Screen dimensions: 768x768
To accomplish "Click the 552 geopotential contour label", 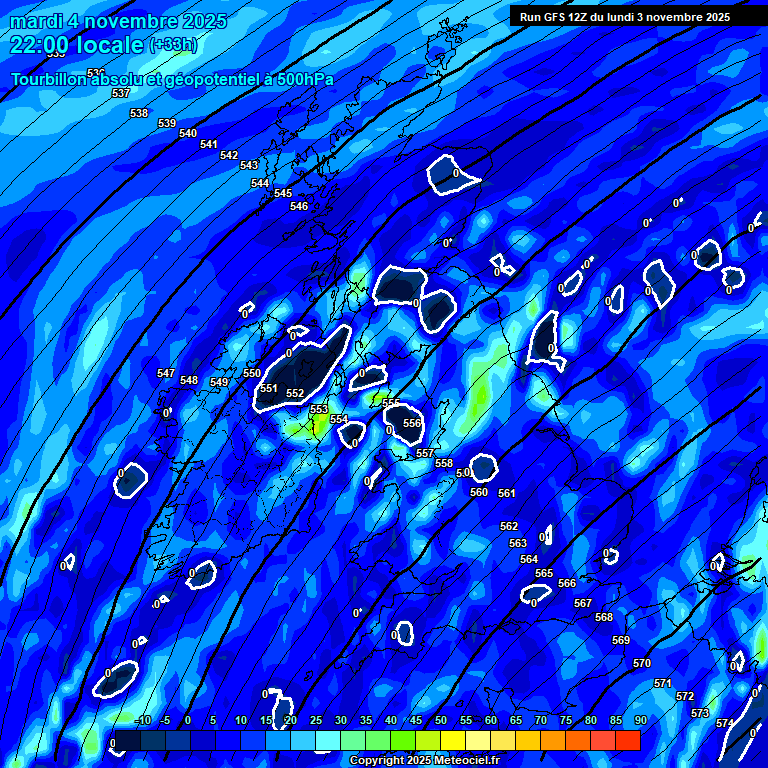I will point(295,393).
